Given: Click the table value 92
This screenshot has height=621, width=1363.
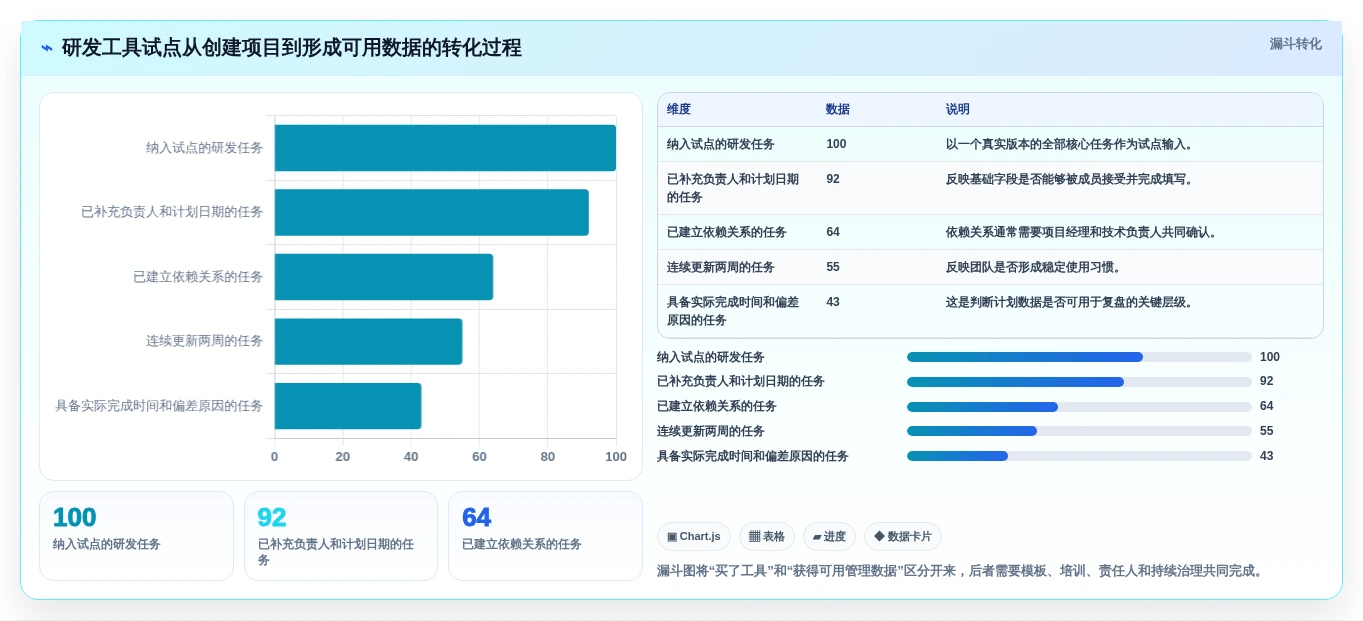Looking at the screenshot, I should (833, 179).
